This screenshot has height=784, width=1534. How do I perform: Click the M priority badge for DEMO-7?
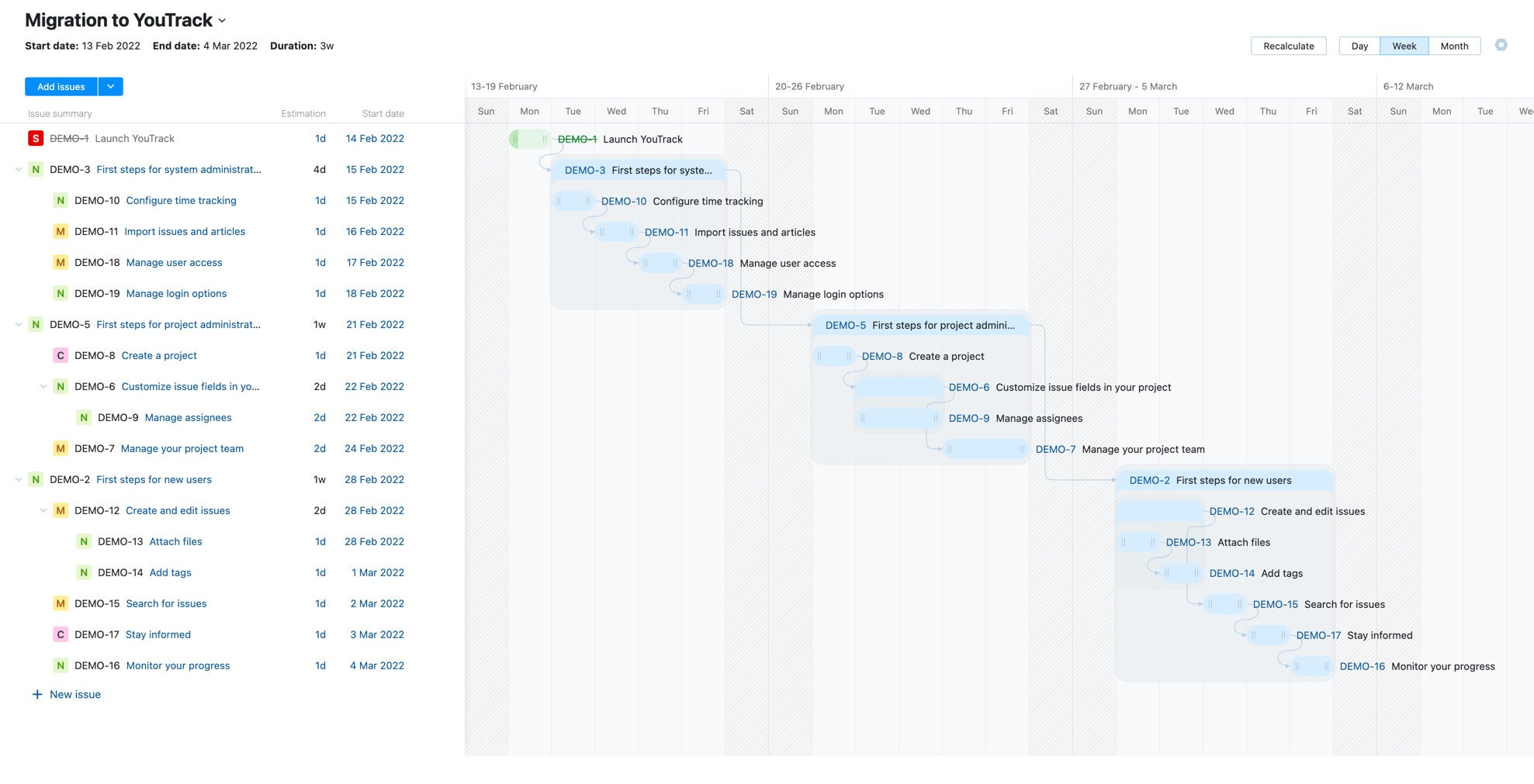click(x=60, y=449)
